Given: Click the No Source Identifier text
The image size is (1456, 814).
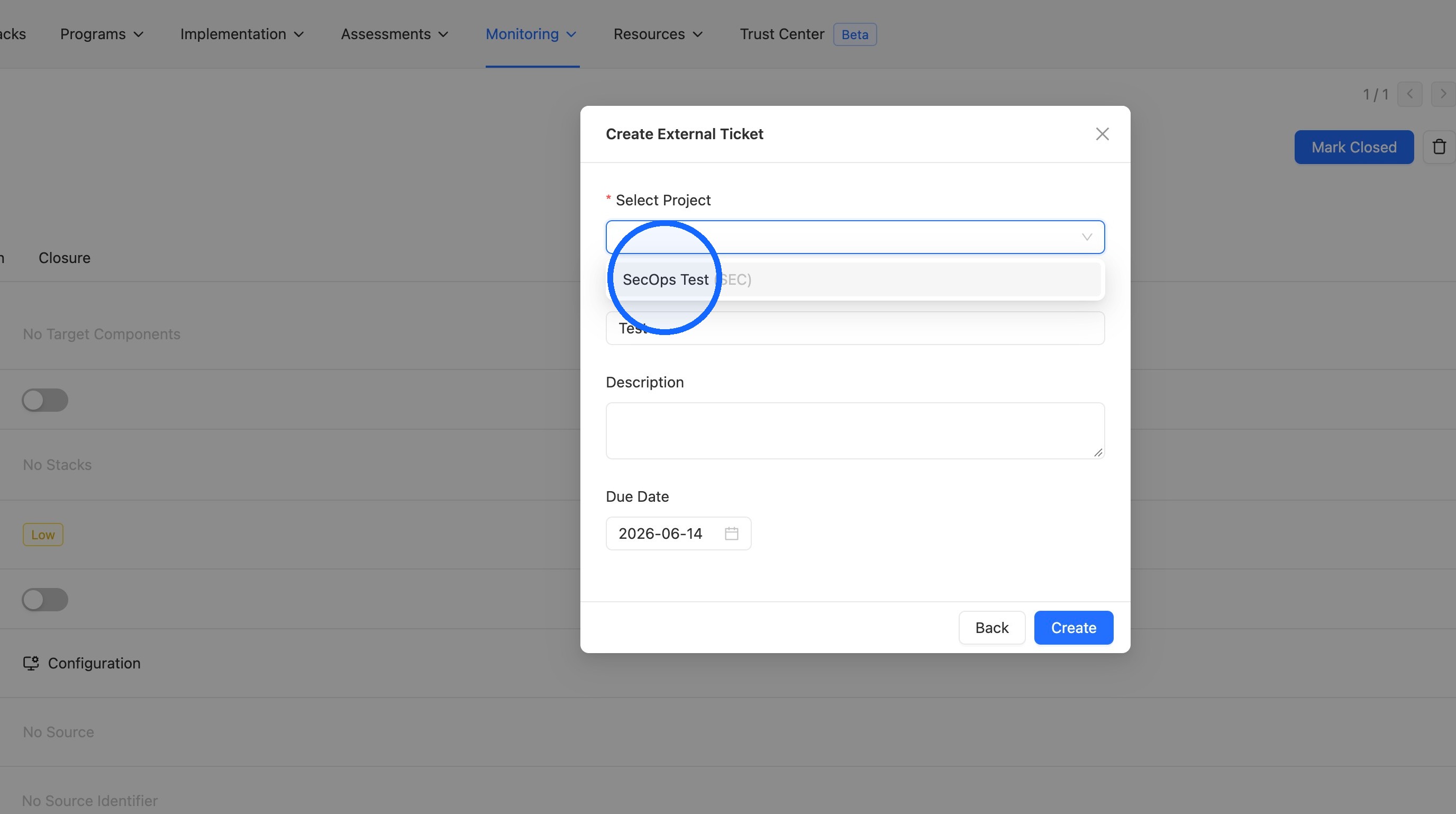Looking at the screenshot, I should pos(90,801).
